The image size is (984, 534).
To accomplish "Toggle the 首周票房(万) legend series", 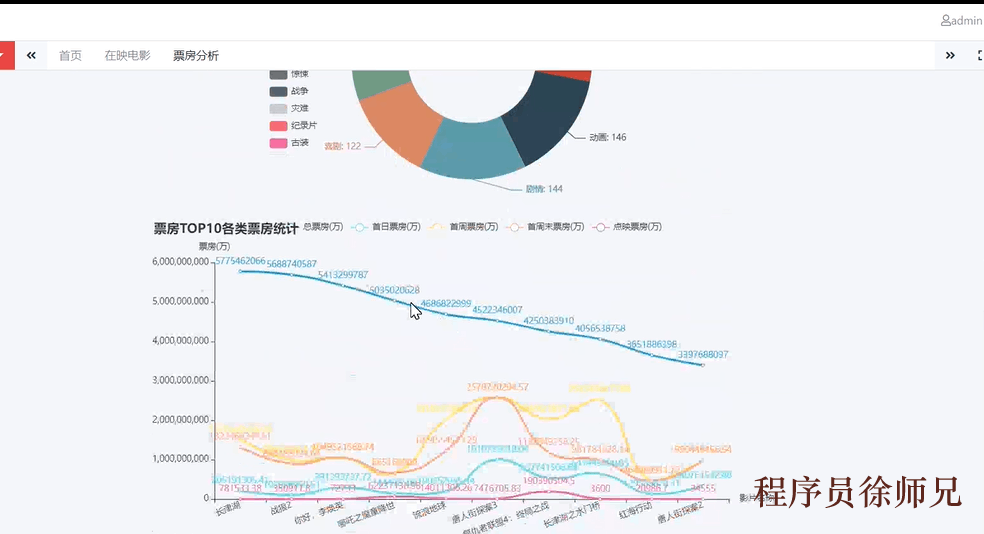I will 464,227.
